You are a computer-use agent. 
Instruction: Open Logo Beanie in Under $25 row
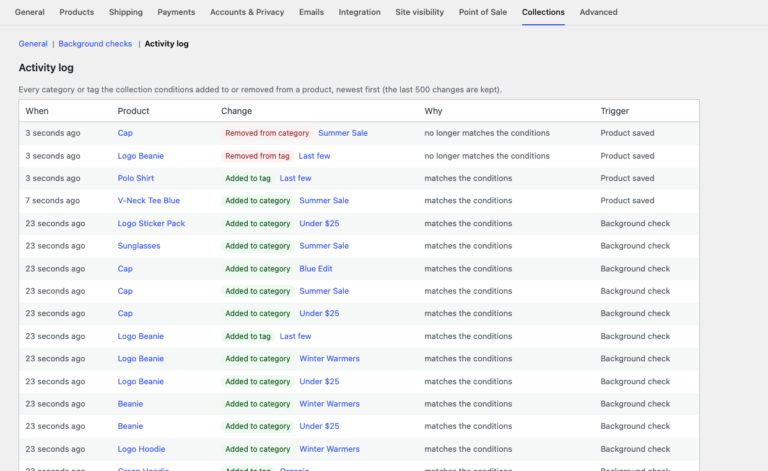[141, 381]
